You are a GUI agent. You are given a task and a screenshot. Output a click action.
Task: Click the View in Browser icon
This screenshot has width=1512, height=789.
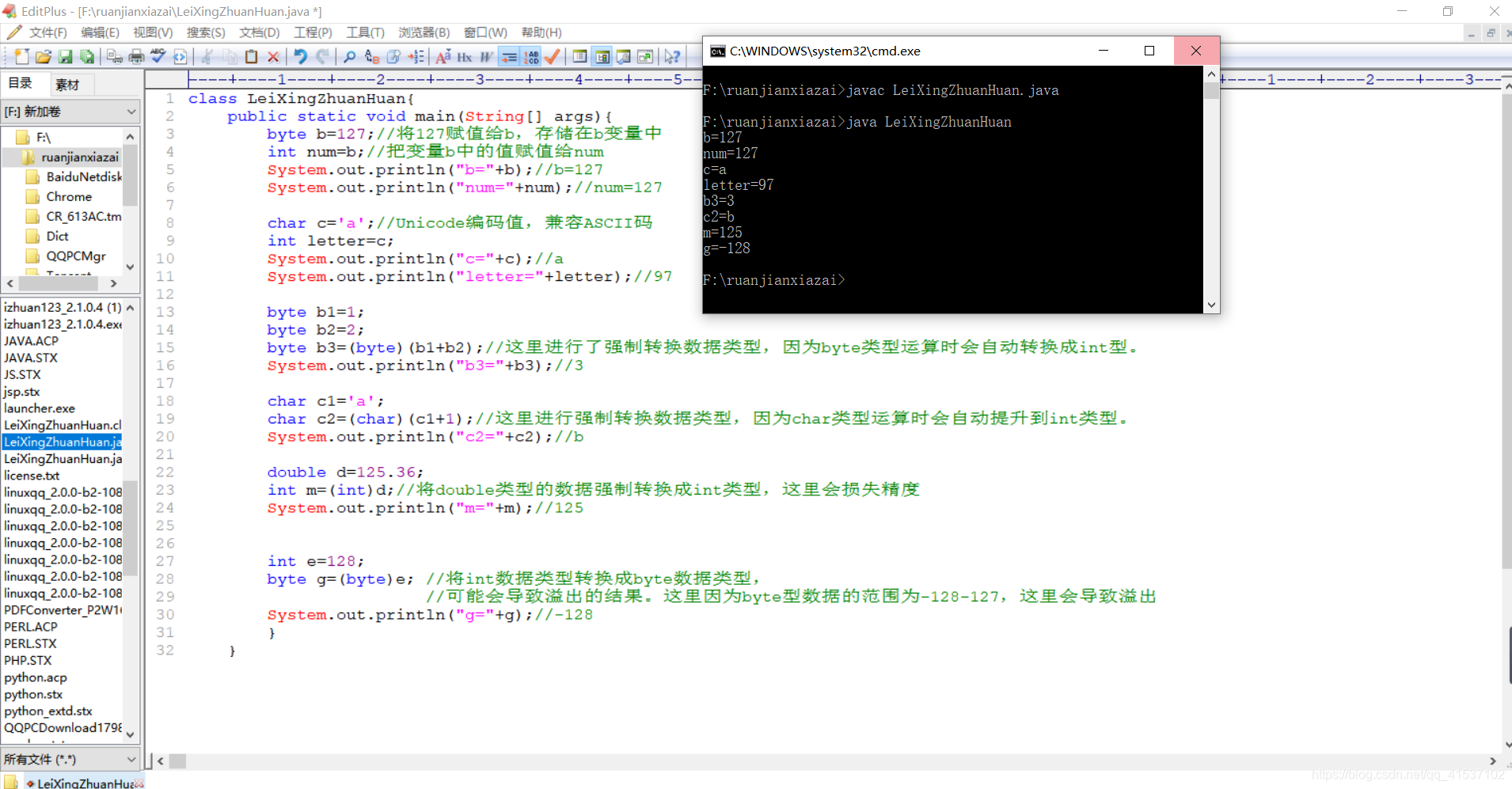tap(180, 56)
